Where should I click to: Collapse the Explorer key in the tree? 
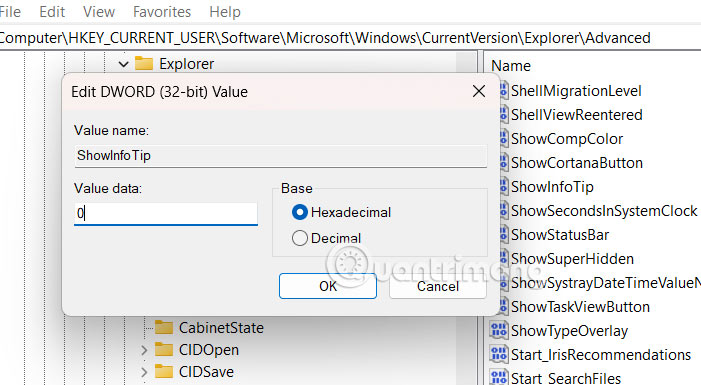(x=123, y=64)
